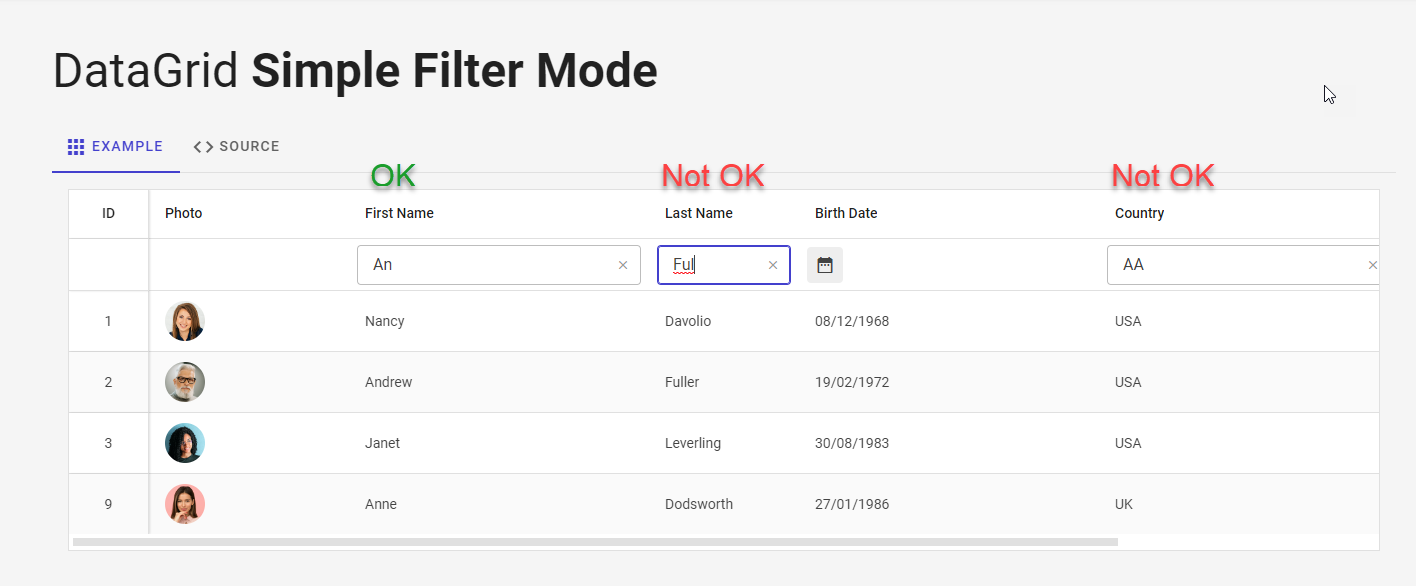The image size is (1416, 586).
Task: Switch to the SOURCE tab
Action: click(x=247, y=146)
